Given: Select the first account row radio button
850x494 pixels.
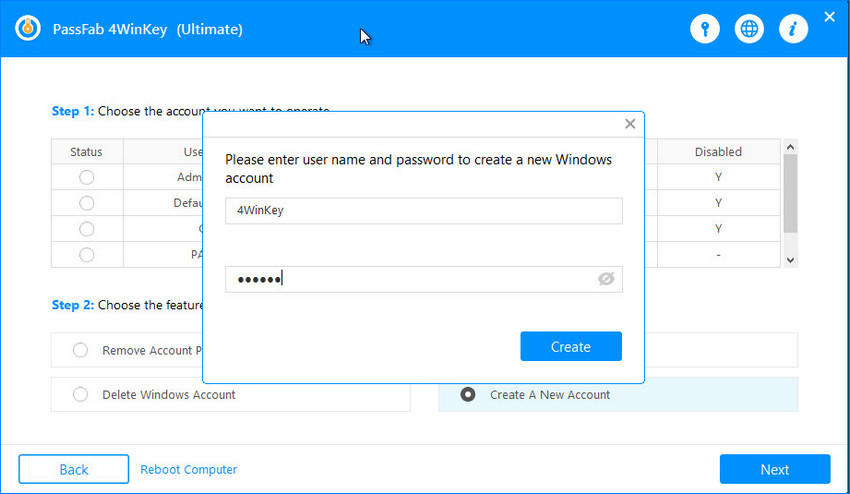Looking at the screenshot, I should pyautogui.click(x=87, y=177).
